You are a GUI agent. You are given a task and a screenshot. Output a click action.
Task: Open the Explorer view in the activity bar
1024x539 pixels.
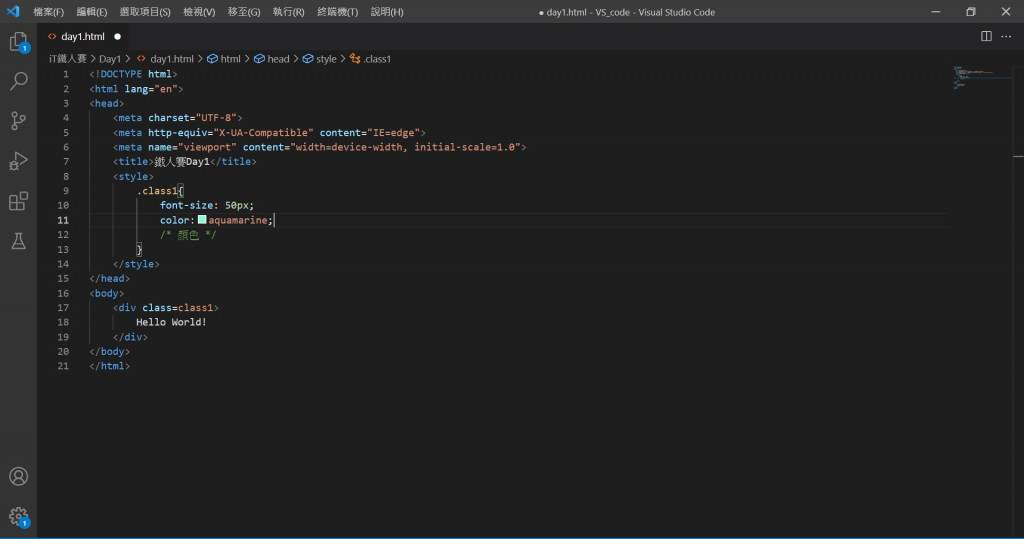[x=18, y=42]
